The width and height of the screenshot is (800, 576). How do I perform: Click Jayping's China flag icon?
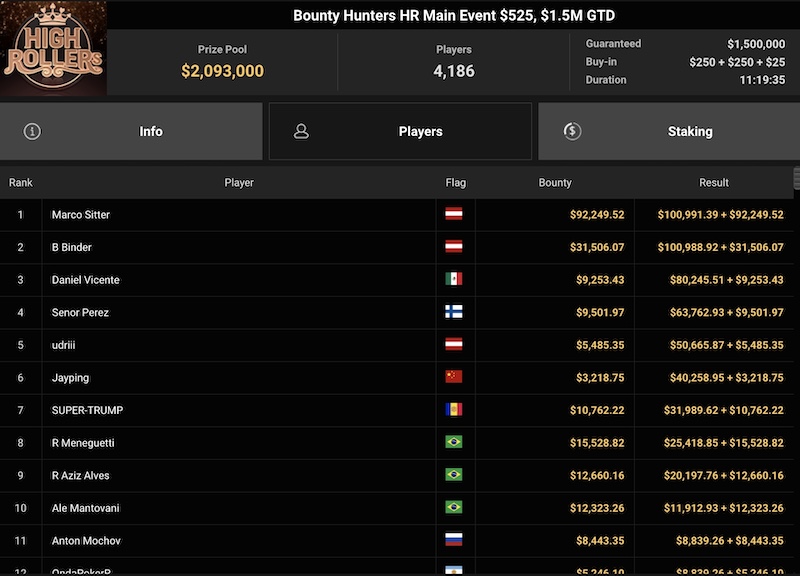click(x=453, y=378)
